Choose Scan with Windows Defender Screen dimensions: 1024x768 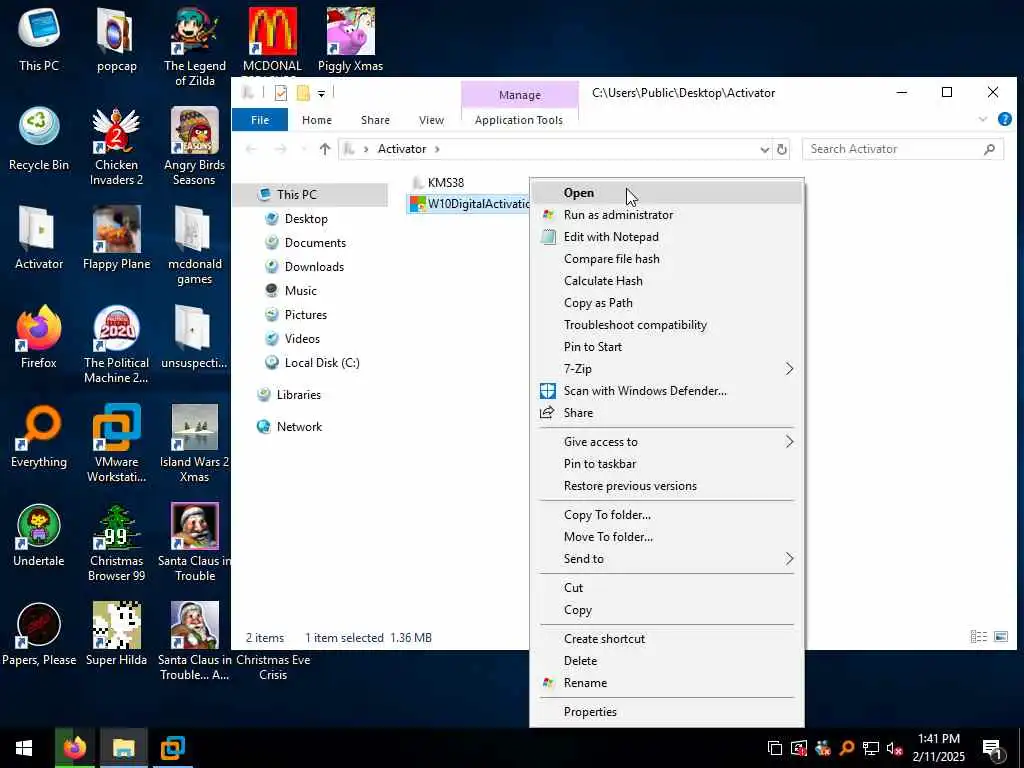(666, 391)
